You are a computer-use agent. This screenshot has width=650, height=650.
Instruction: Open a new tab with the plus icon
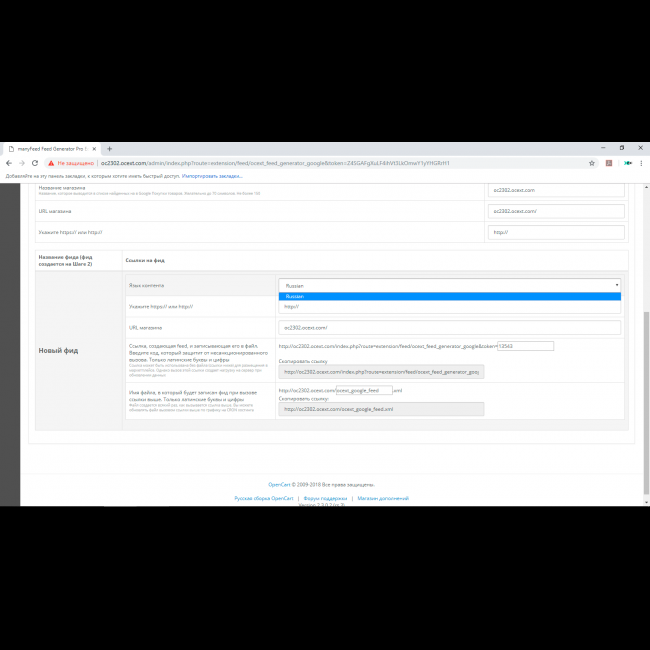[109, 148]
